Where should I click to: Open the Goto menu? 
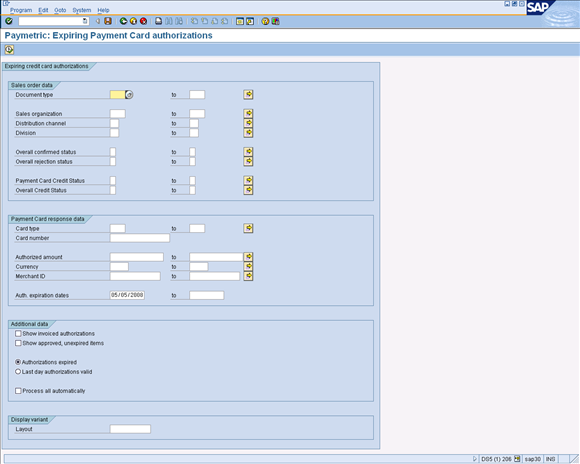(x=60, y=10)
